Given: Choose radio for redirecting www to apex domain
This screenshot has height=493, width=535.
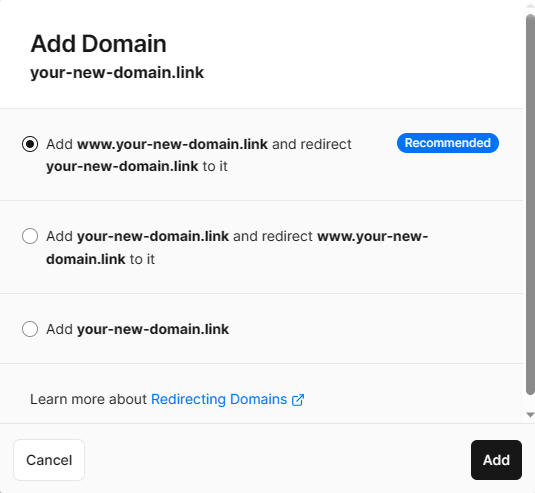Looking at the screenshot, I should [x=30, y=236].
